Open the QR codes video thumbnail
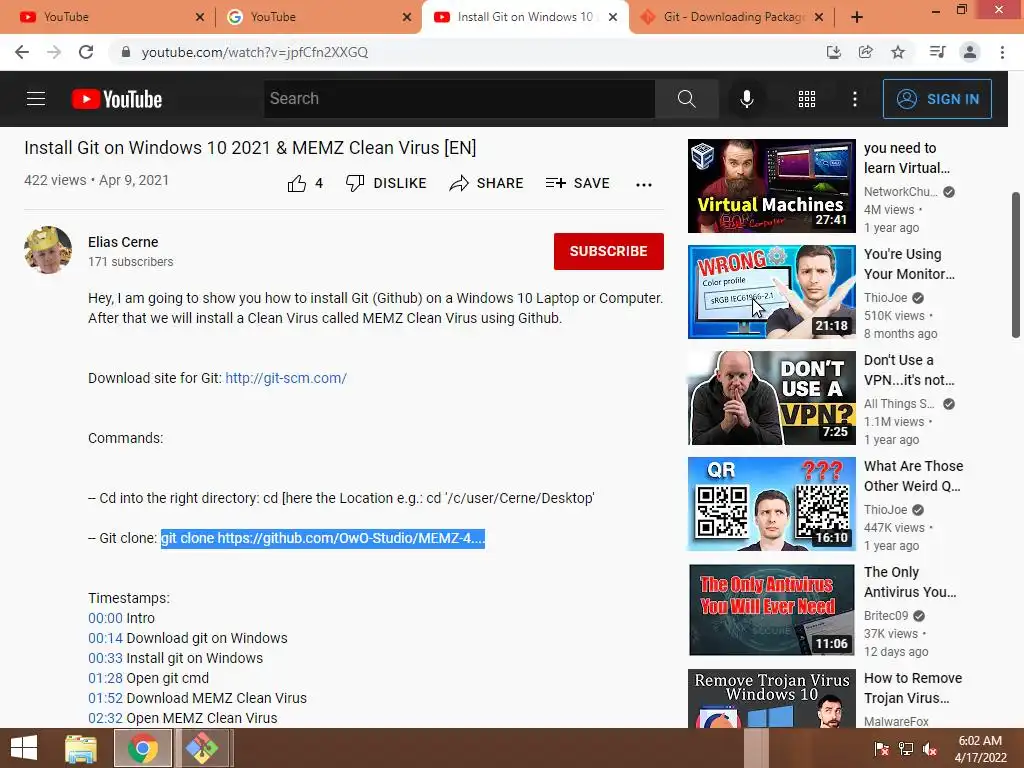 (x=771, y=504)
